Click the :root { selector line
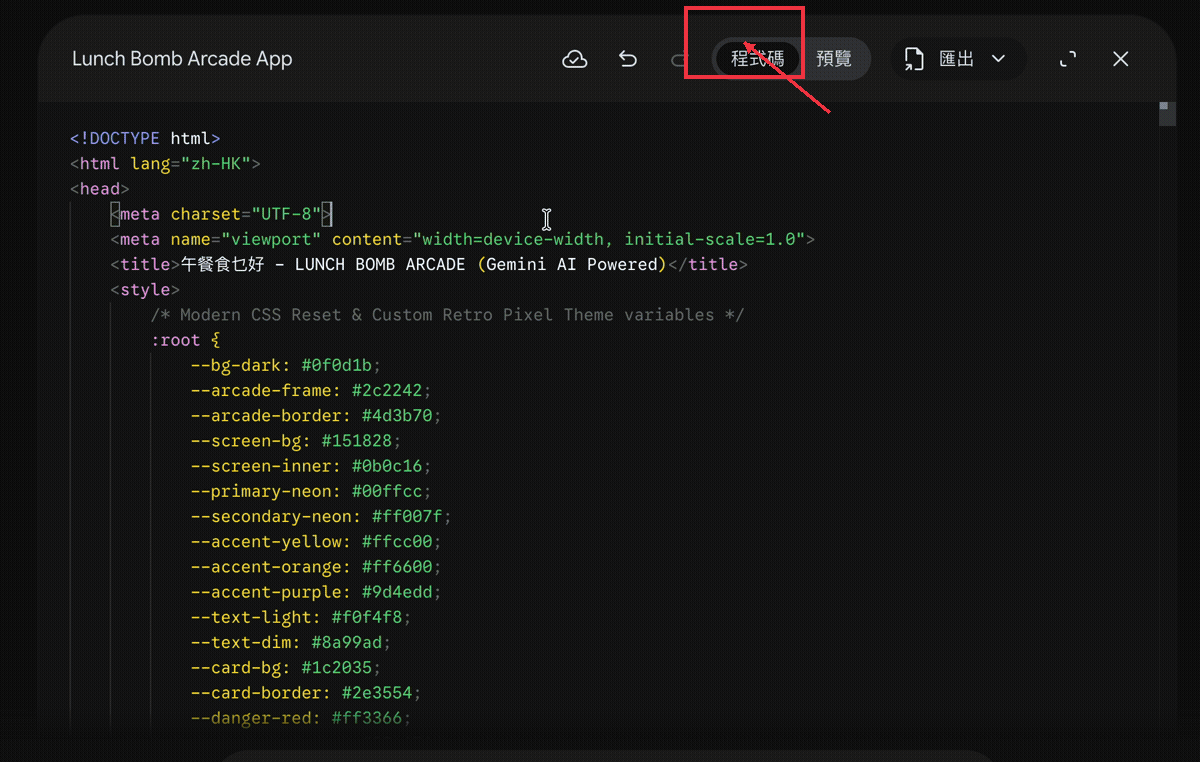 click(x=185, y=340)
